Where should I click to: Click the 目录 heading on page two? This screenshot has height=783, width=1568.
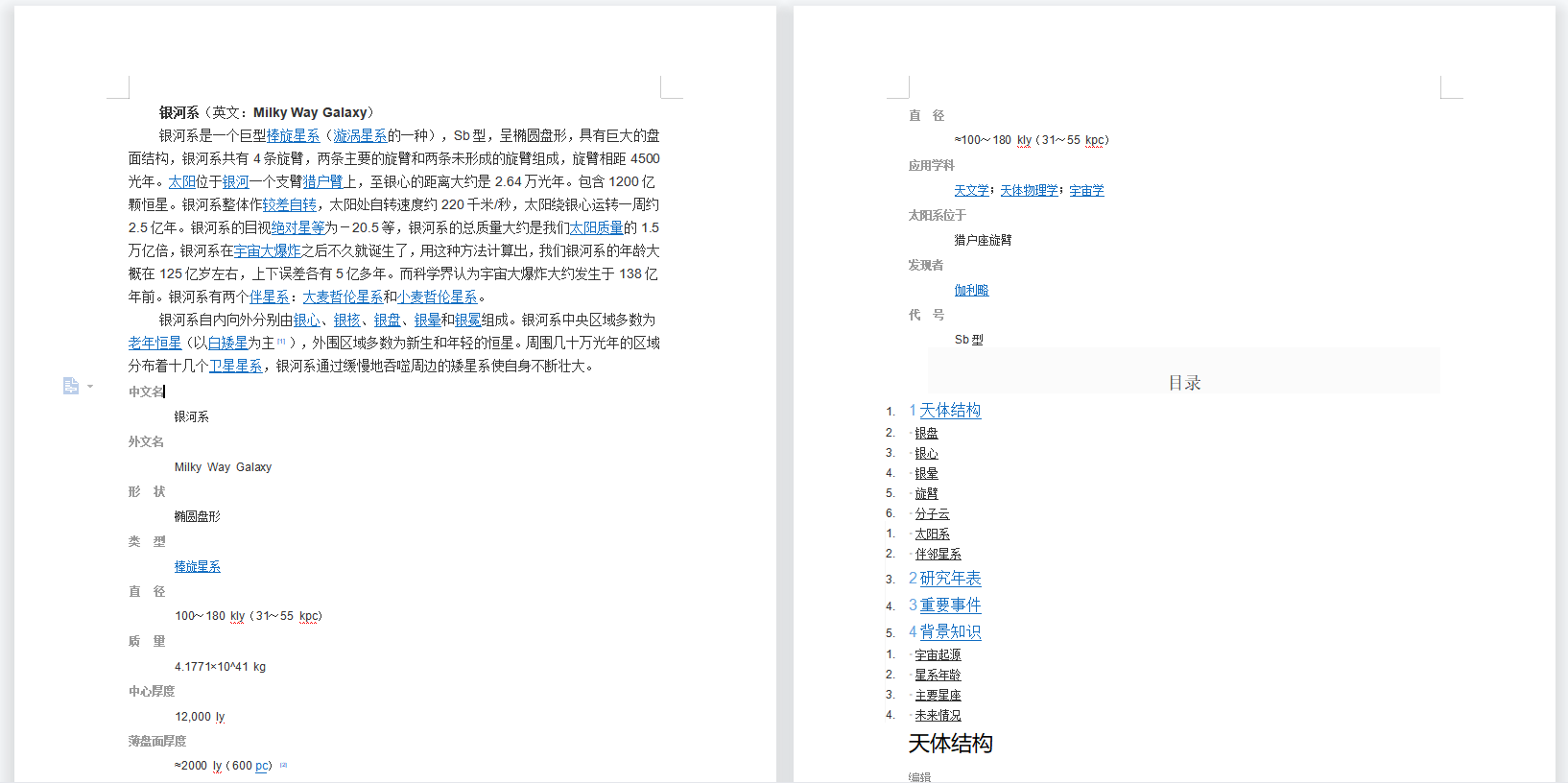[1184, 383]
